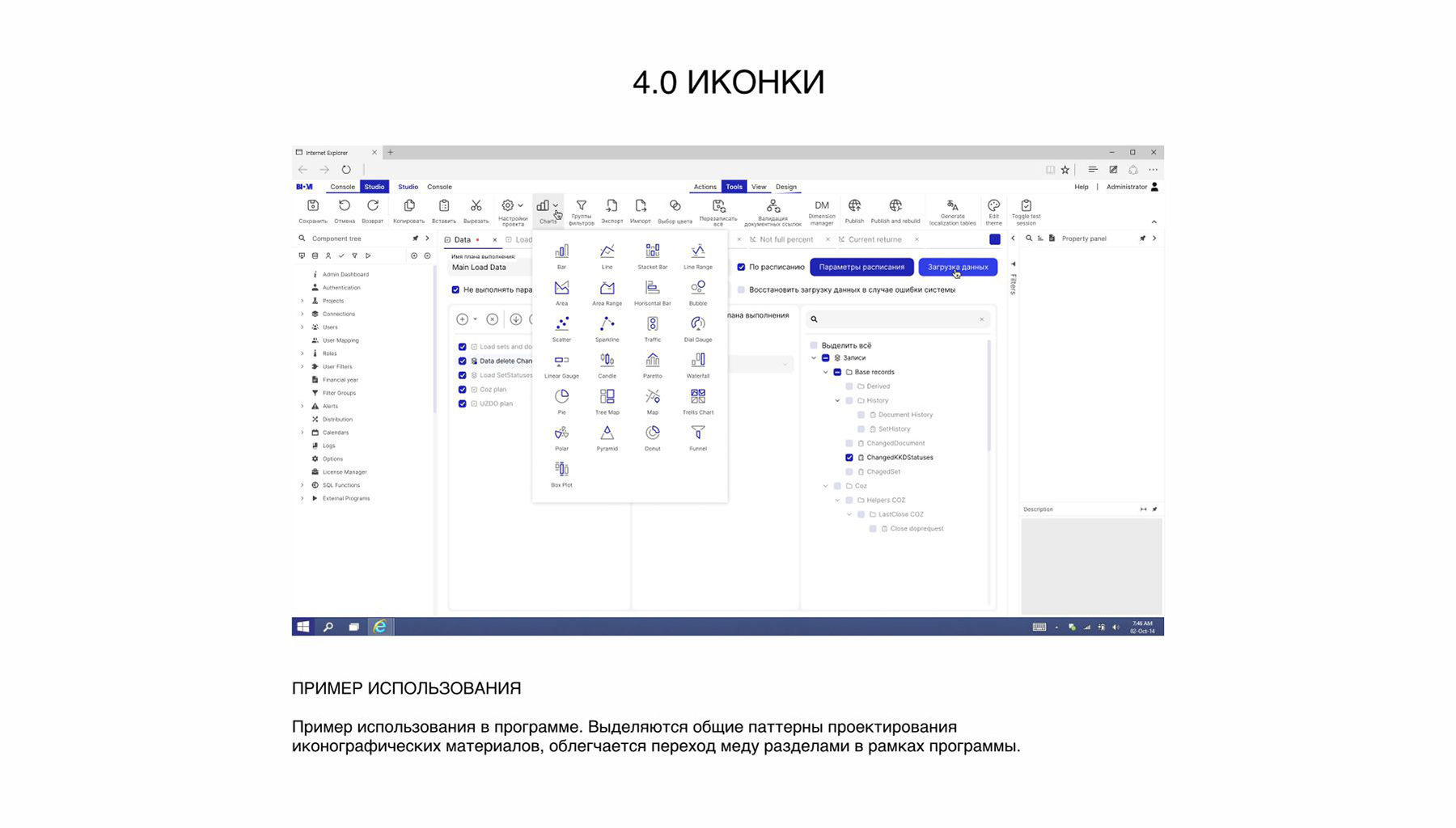Collapse the Base records folder
Image resolution: width=1456 pixels, height=828 pixels.
[x=826, y=372]
